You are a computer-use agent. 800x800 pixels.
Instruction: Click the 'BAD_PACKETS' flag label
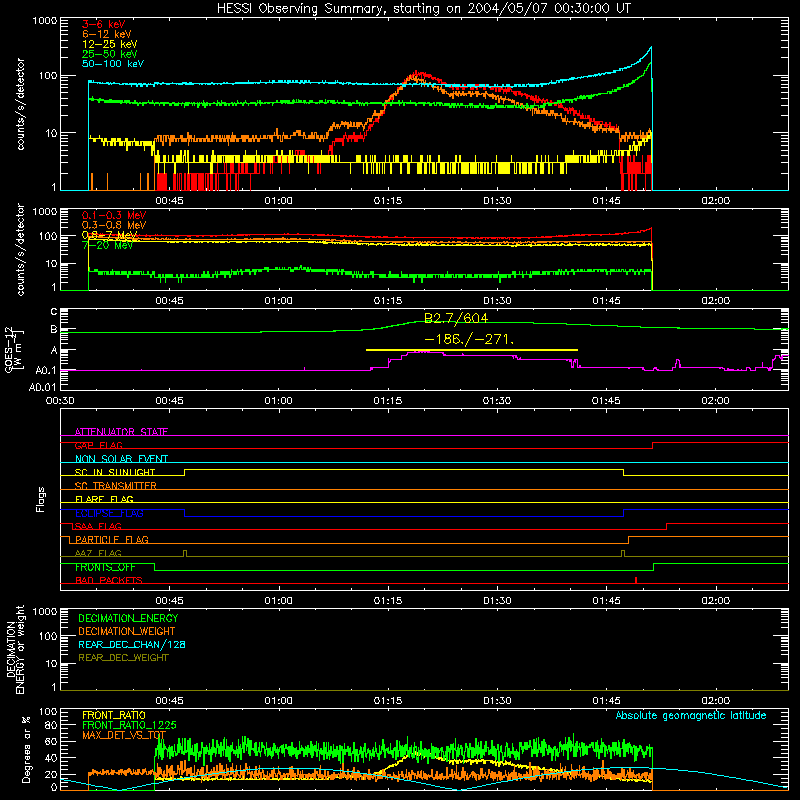[109, 580]
